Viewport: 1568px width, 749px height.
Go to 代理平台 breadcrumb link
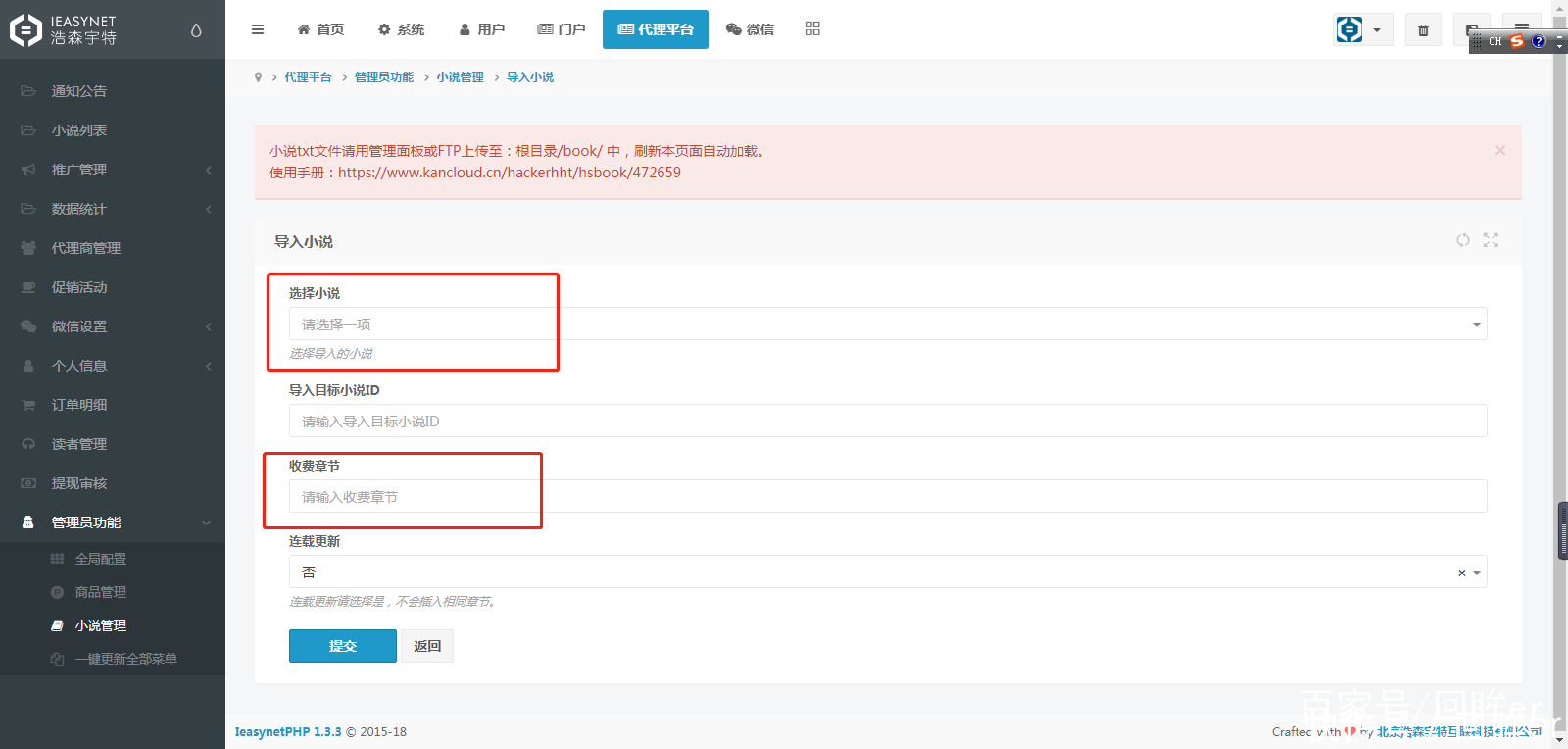click(x=308, y=77)
